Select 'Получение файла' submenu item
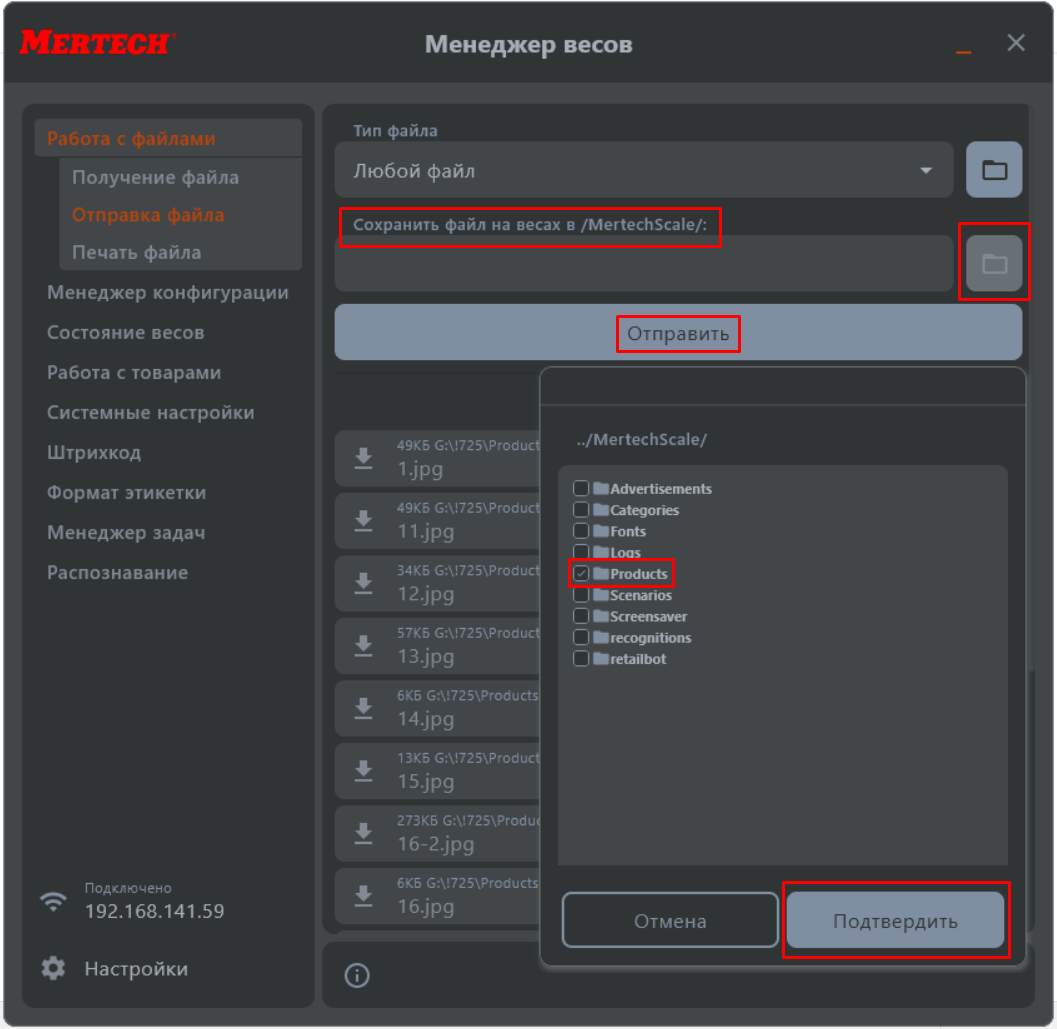The width and height of the screenshot is (1057, 1029). pyautogui.click(x=155, y=178)
